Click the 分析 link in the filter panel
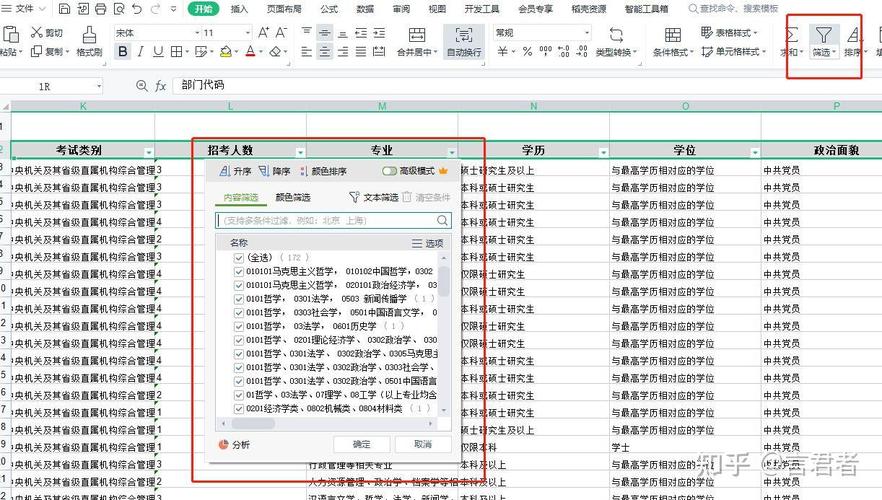The width and height of the screenshot is (882, 500). point(235,444)
